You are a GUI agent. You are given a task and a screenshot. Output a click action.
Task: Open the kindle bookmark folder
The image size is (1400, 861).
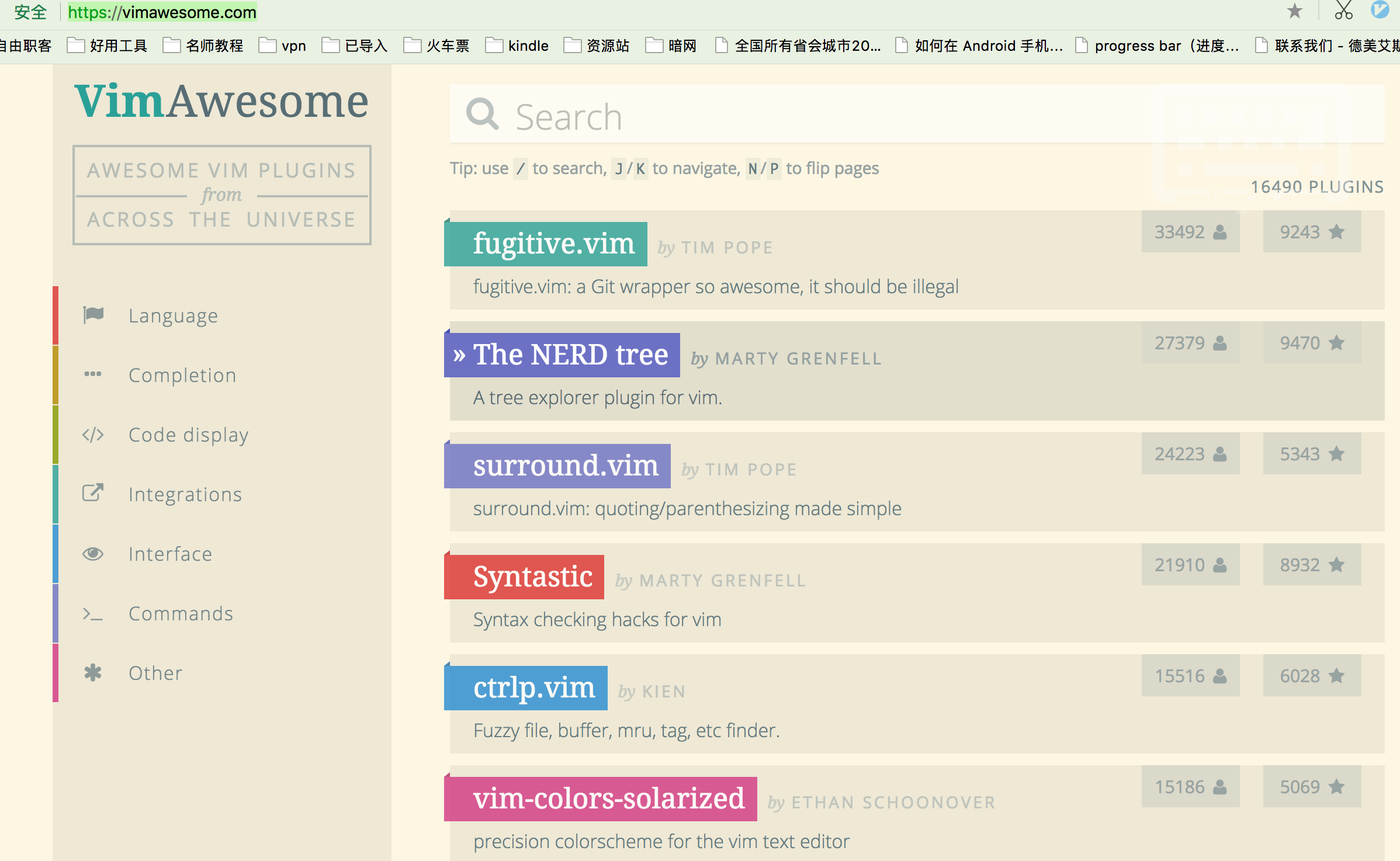coord(517,46)
